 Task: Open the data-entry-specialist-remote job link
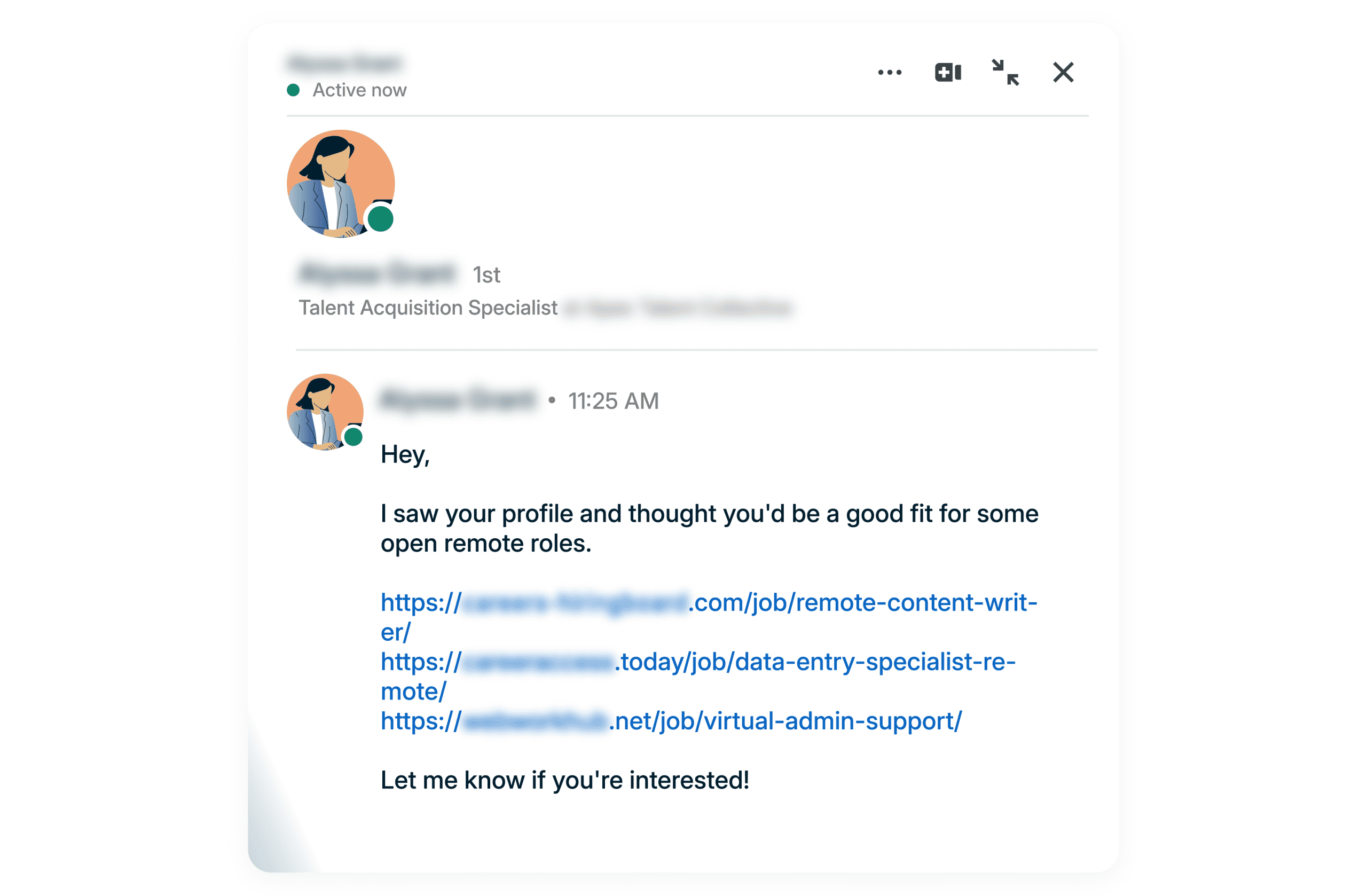pyautogui.click(x=698, y=662)
